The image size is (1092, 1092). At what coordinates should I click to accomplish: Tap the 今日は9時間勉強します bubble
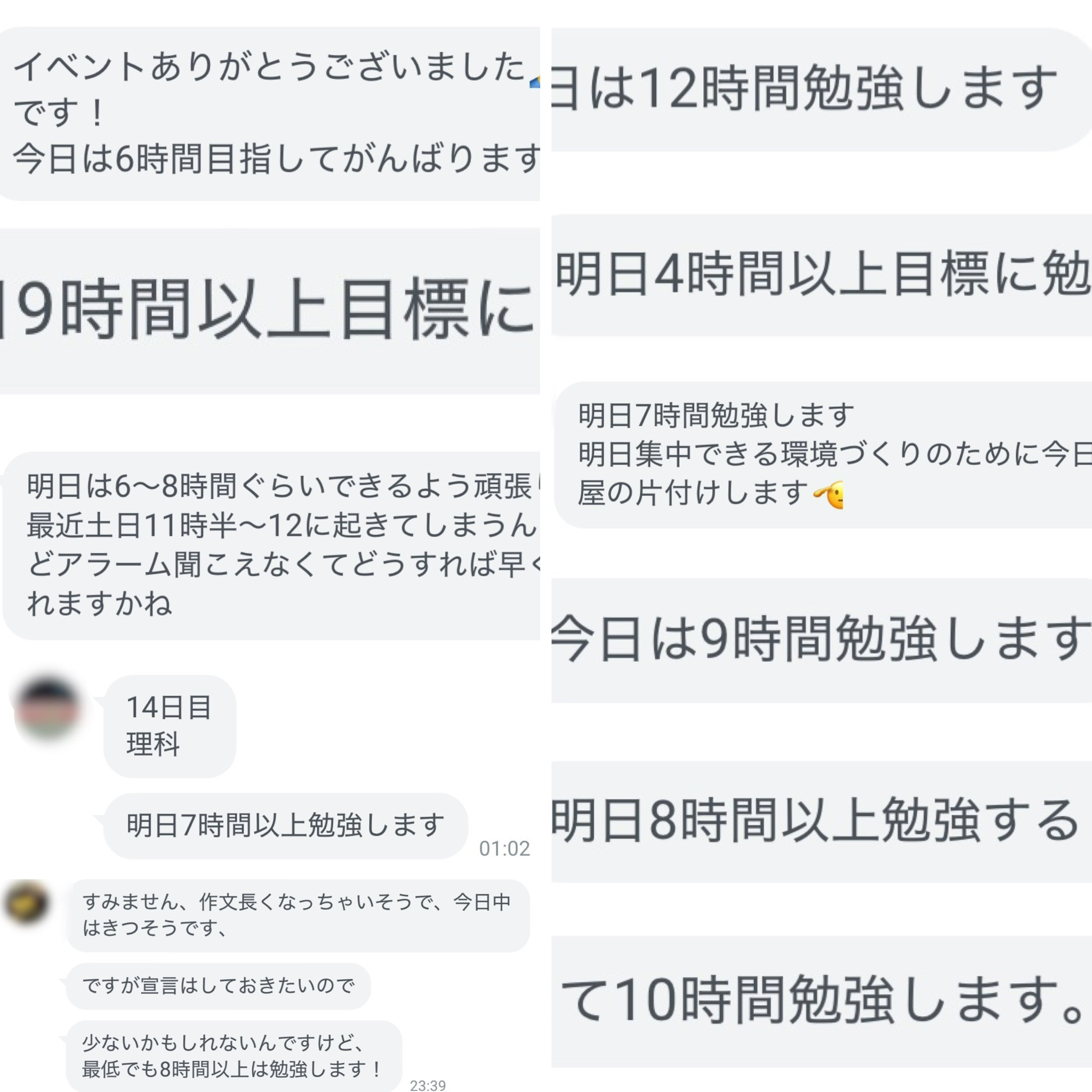coord(821,640)
